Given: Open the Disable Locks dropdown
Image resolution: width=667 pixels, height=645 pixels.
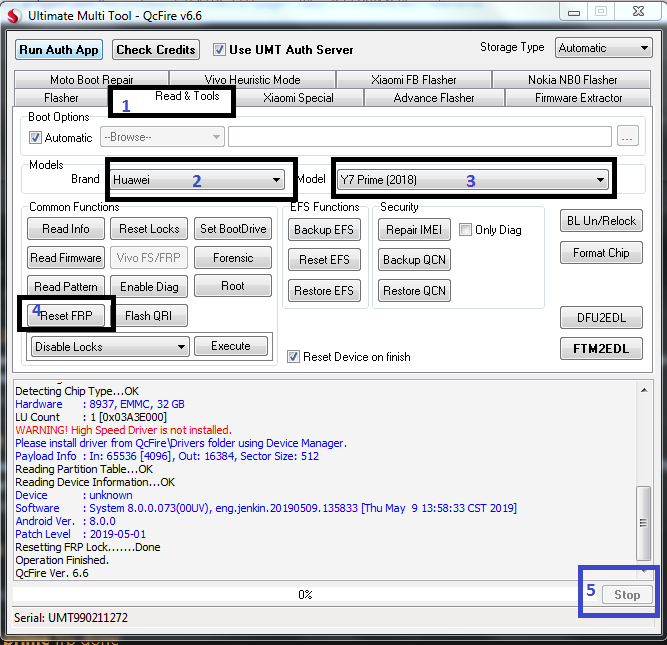Looking at the screenshot, I should (x=110, y=347).
